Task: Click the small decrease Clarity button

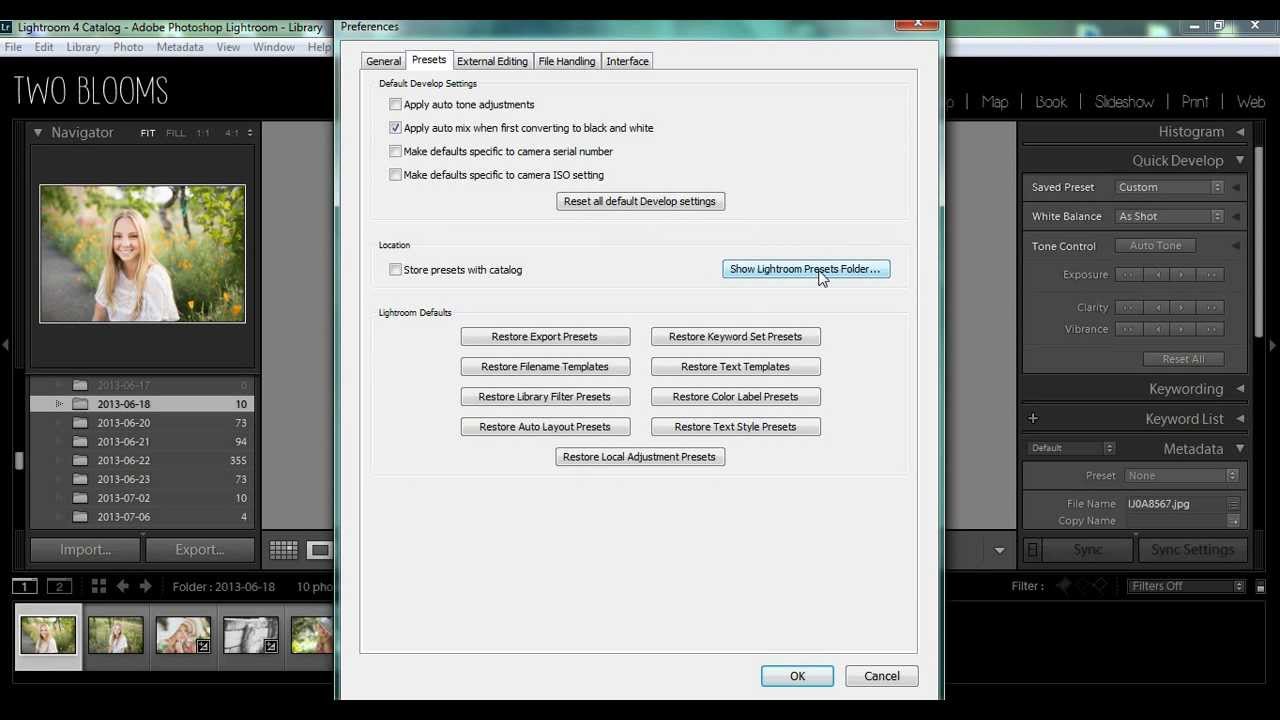Action: (1156, 308)
